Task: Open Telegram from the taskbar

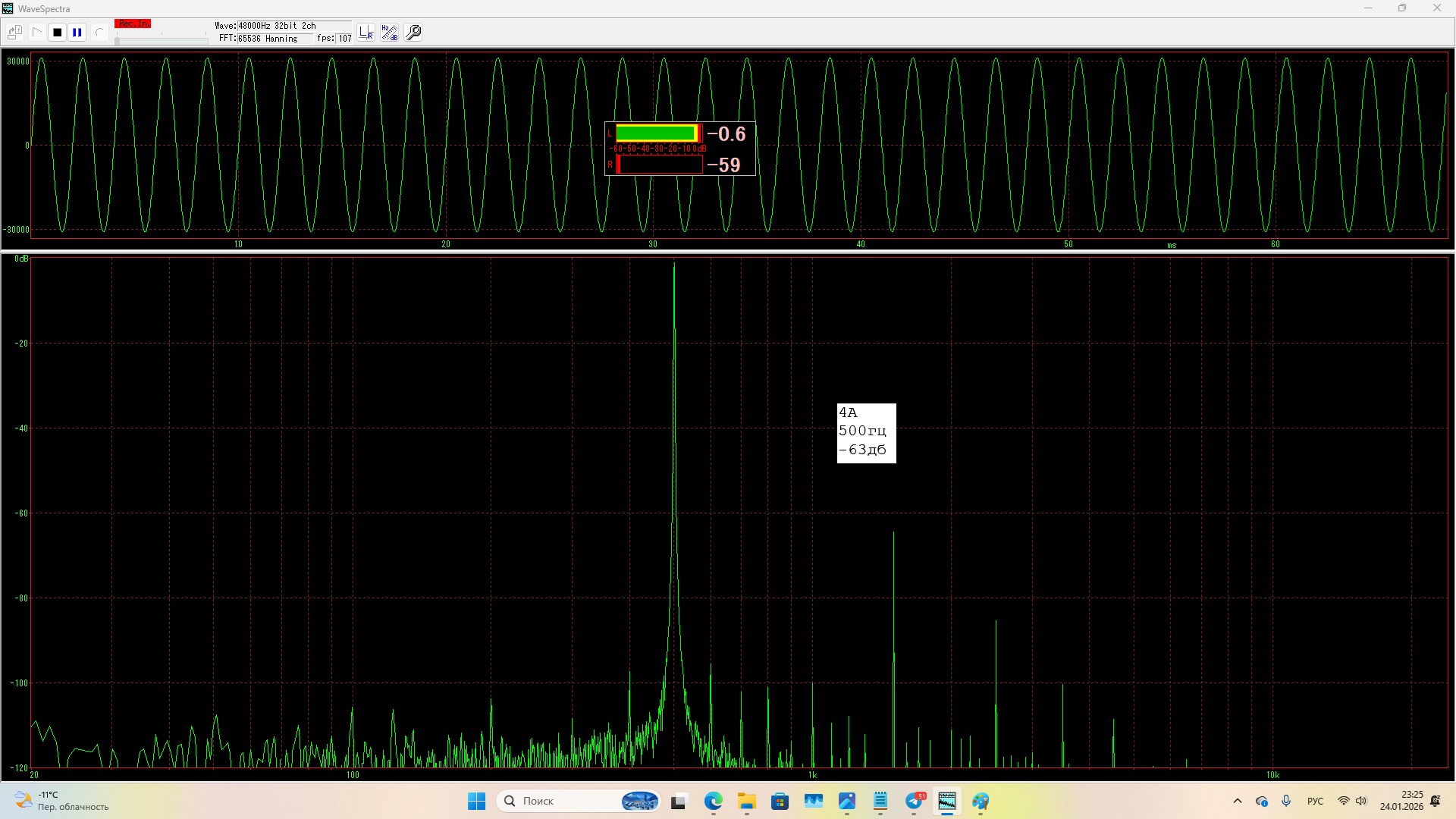Action: [915, 802]
